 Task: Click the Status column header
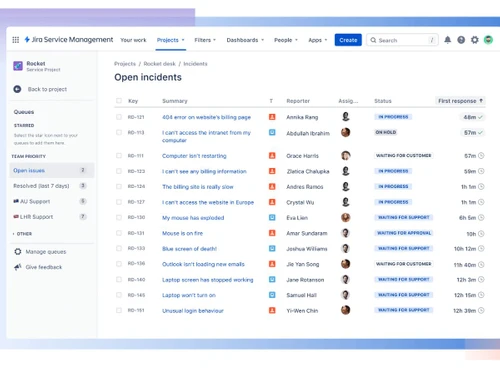pyautogui.click(x=383, y=101)
